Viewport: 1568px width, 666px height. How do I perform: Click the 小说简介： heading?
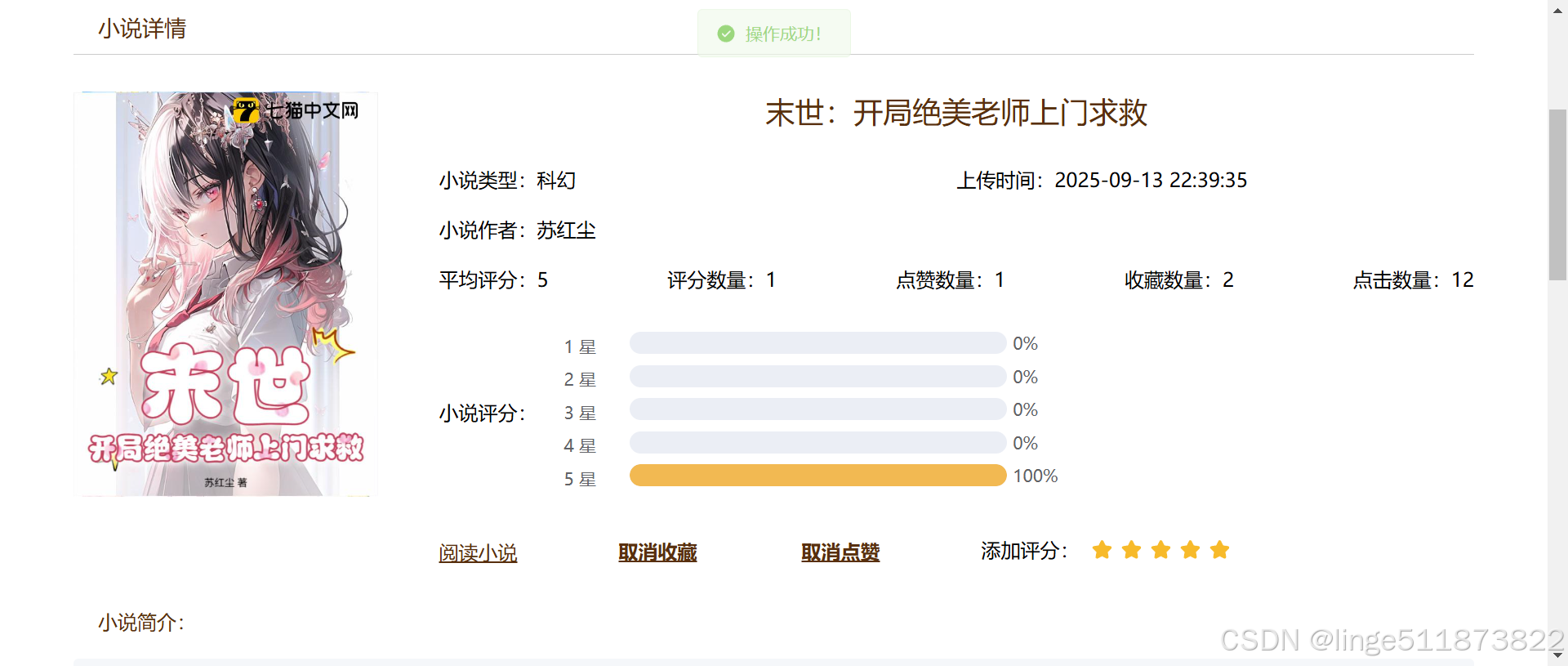pyautogui.click(x=141, y=623)
